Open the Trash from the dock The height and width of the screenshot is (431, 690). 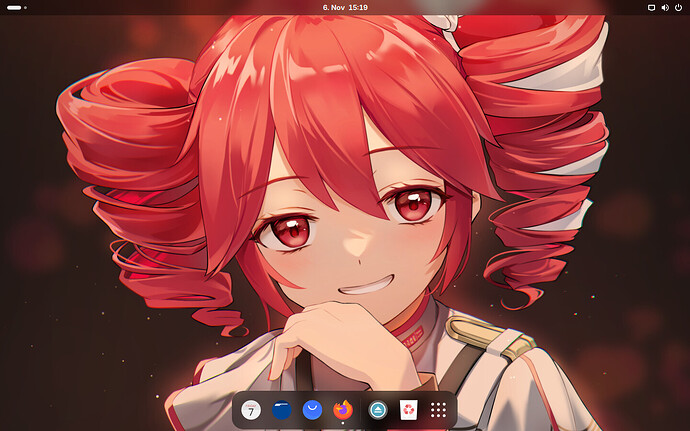pyautogui.click(x=407, y=409)
